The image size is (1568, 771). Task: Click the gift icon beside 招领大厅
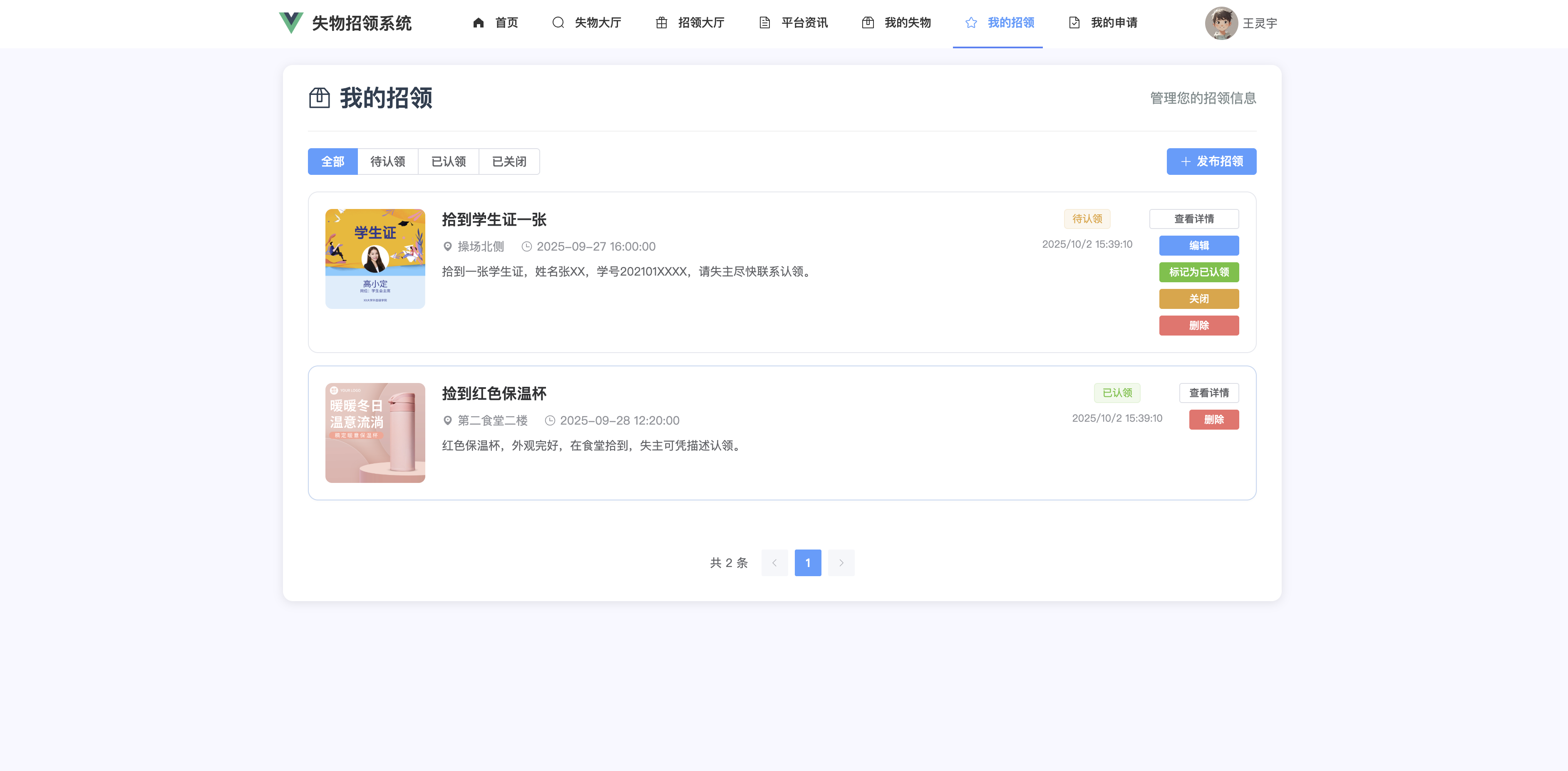(661, 23)
